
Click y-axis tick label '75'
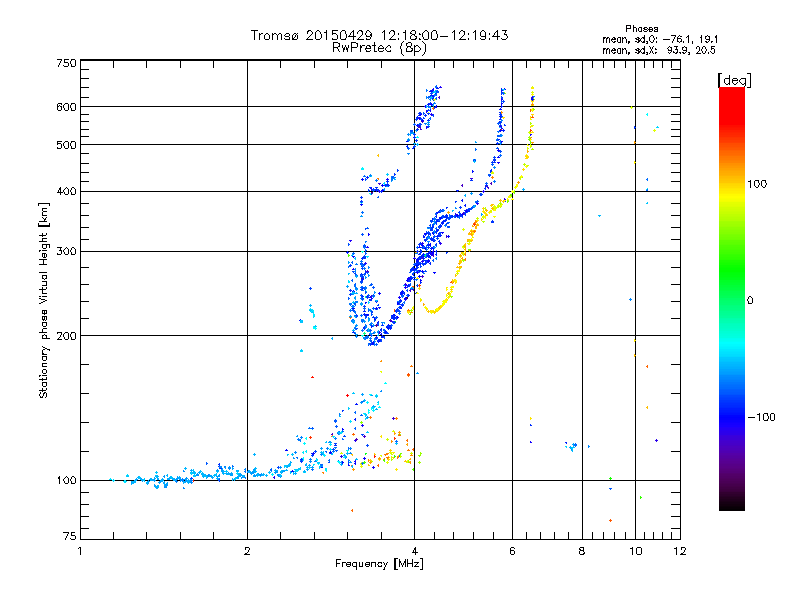point(70,536)
